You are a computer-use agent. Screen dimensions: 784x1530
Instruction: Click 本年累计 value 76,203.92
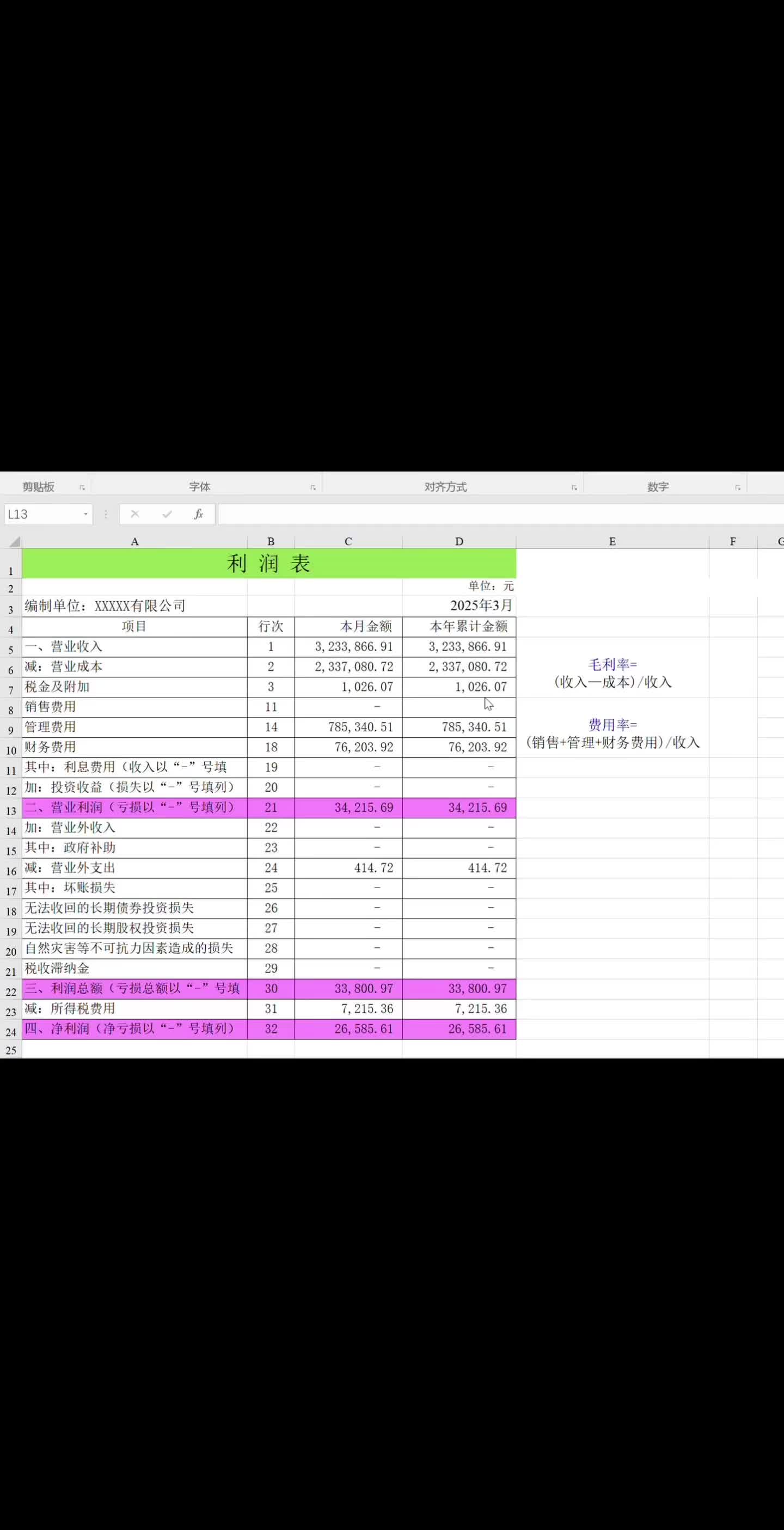459,747
